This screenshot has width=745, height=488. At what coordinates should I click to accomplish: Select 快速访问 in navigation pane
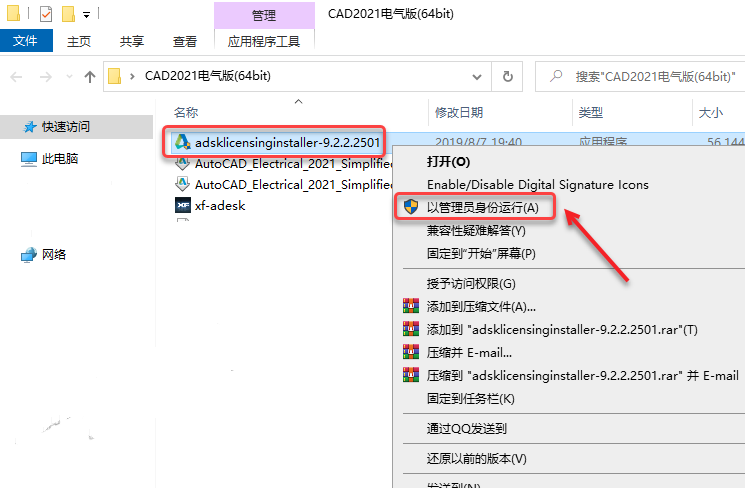(x=66, y=127)
